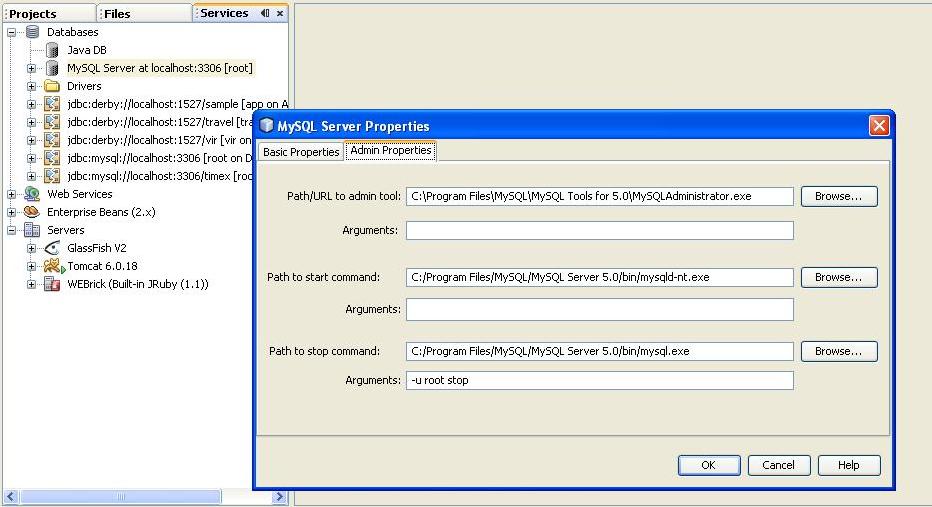Viewport: 932px width, 507px height.
Task: Browse for the start command path
Action: [x=839, y=277]
